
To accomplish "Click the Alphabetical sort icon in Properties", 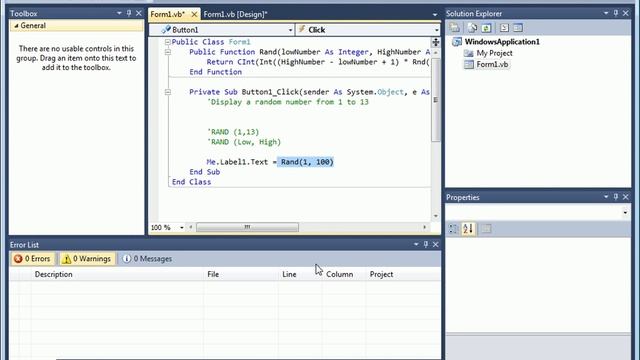I will click(x=468, y=229).
